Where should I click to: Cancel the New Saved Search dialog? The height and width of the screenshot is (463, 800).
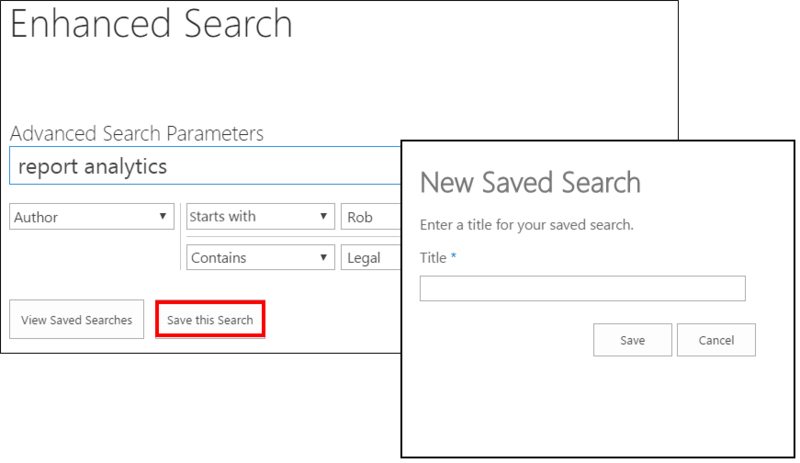[x=716, y=340]
